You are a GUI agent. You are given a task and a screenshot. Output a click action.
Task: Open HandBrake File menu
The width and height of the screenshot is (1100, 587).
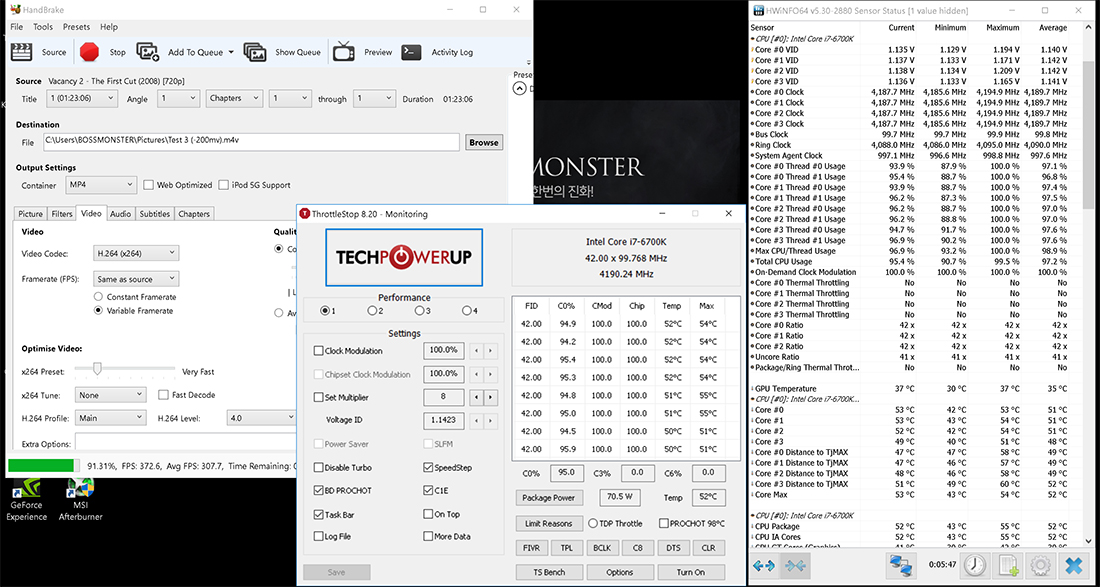pyautogui.click(x=16, y=27)
